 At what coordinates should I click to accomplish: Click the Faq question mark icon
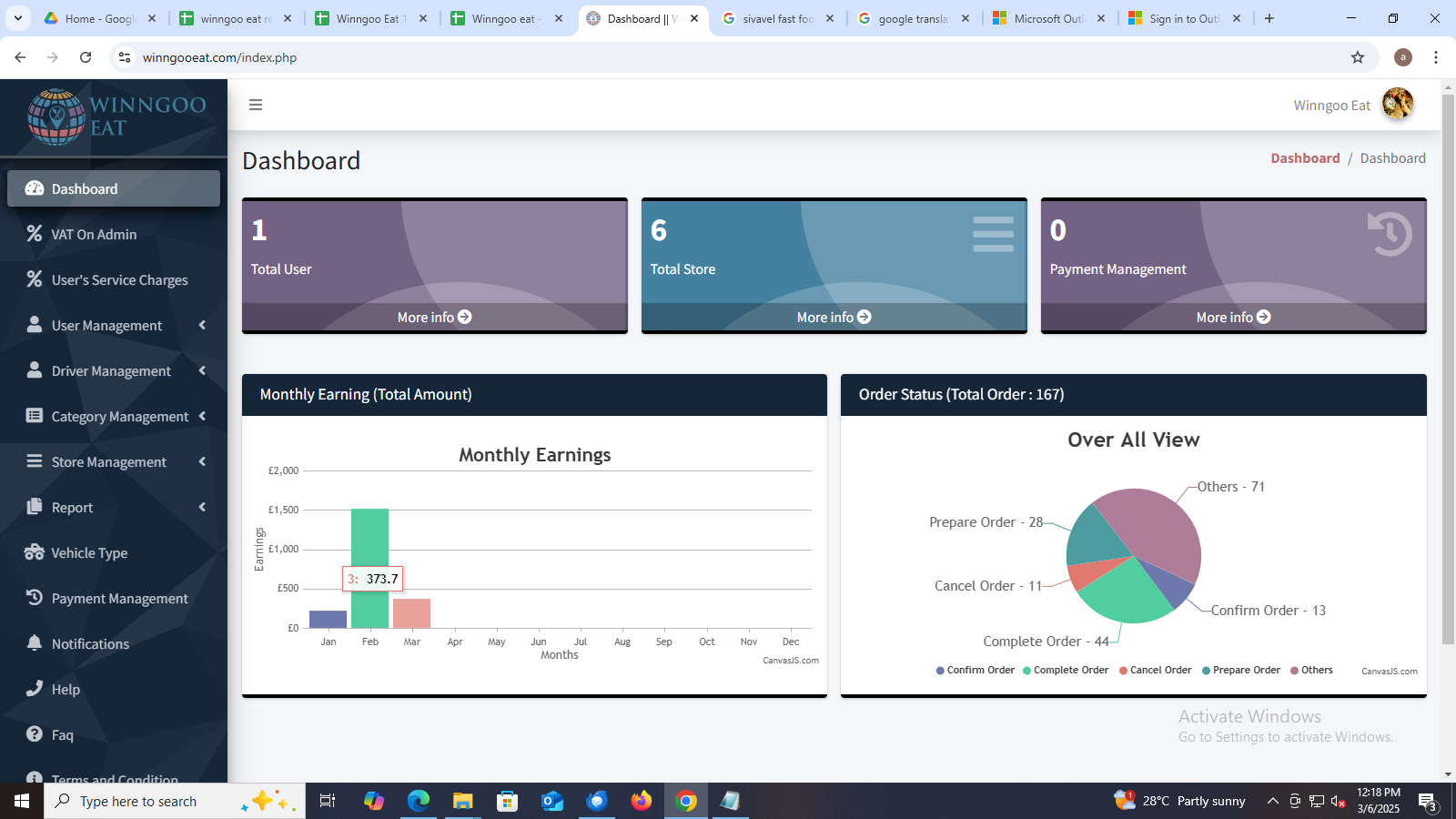tap(35, 734)
